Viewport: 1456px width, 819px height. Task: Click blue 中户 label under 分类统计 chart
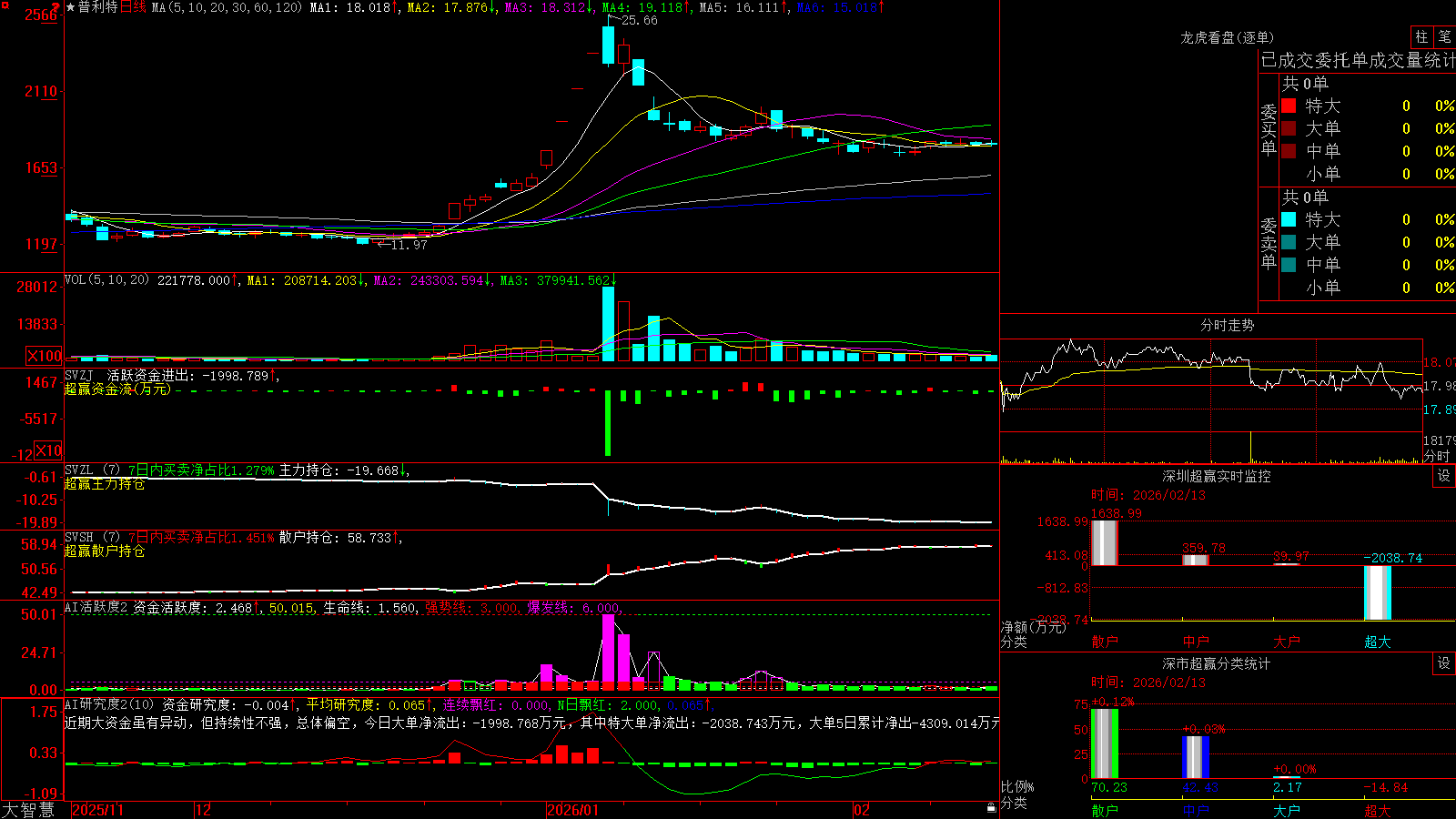coord(1196,811)
